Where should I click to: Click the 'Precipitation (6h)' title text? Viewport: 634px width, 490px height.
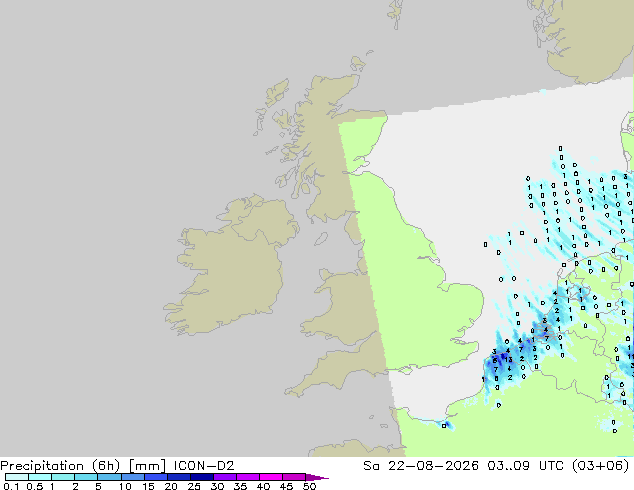pos(60,466)
